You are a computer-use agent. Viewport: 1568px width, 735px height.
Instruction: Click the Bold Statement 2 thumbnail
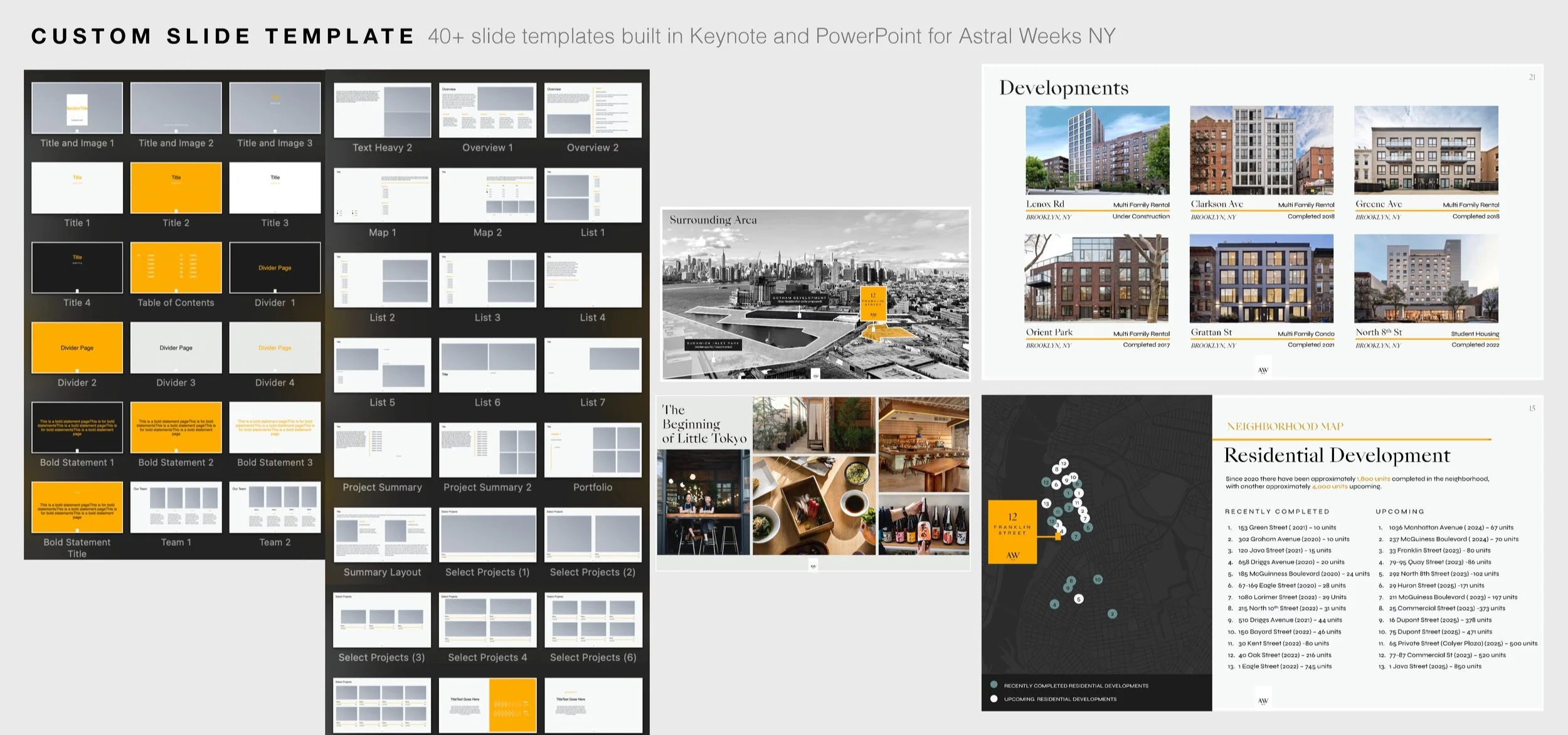(176, 427)
